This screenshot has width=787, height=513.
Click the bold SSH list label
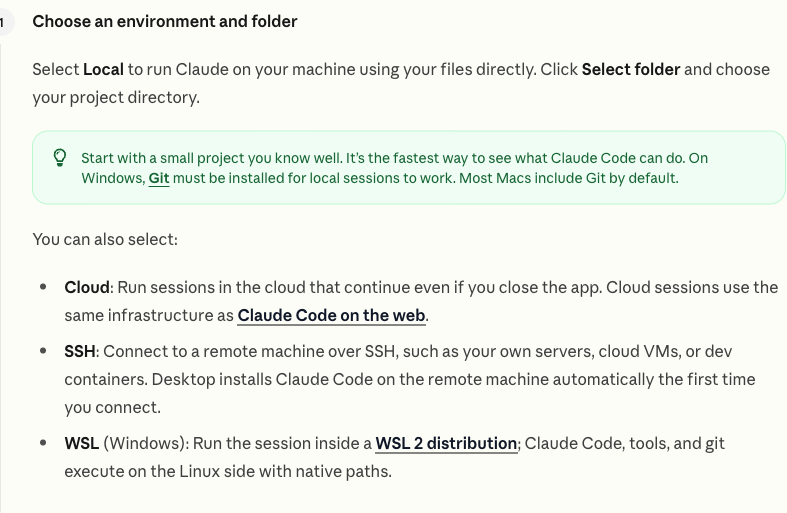[80, 351]
